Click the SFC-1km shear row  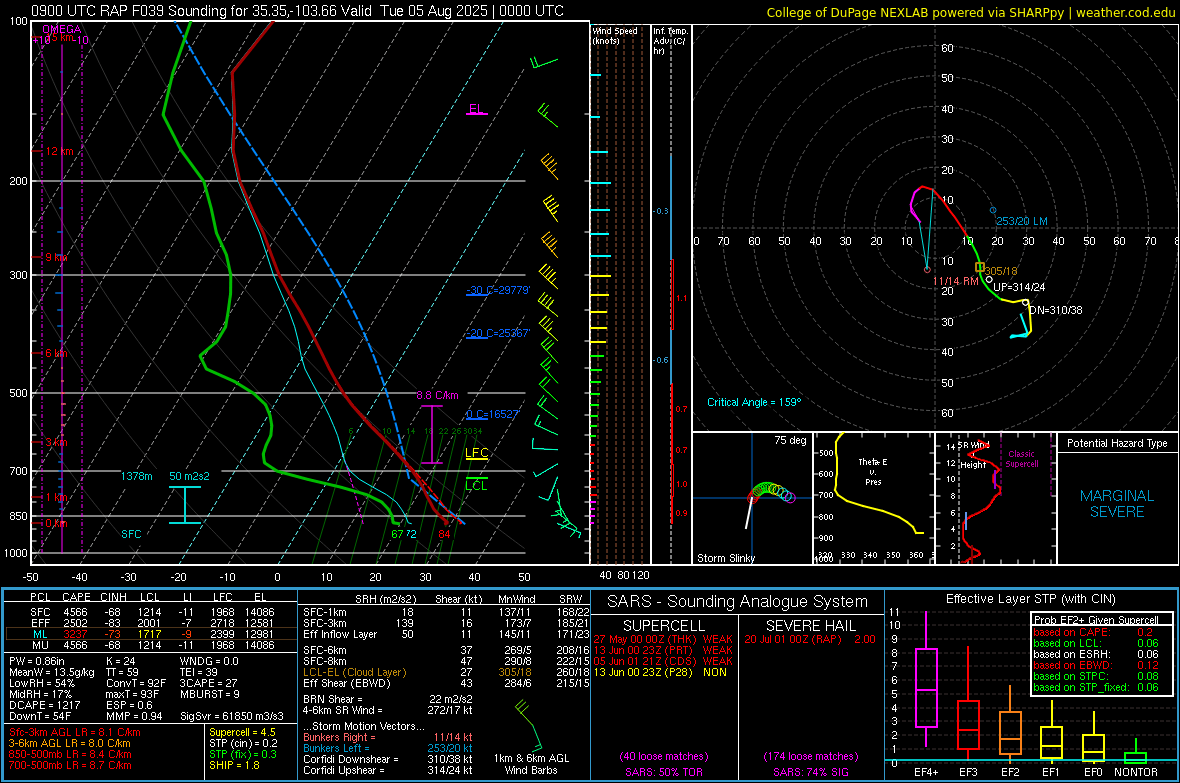tap(446, 612)
